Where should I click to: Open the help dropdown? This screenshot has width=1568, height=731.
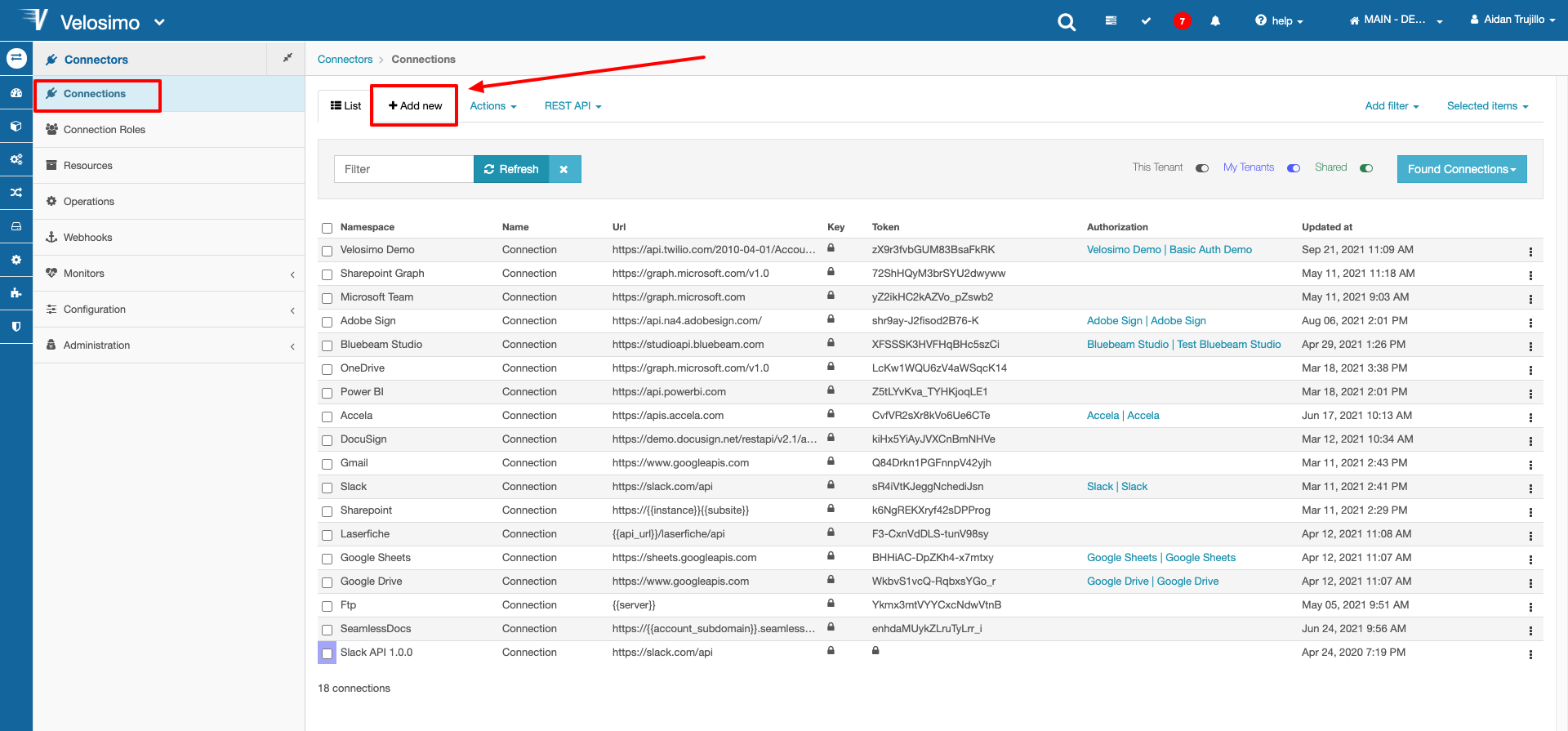1279,20
